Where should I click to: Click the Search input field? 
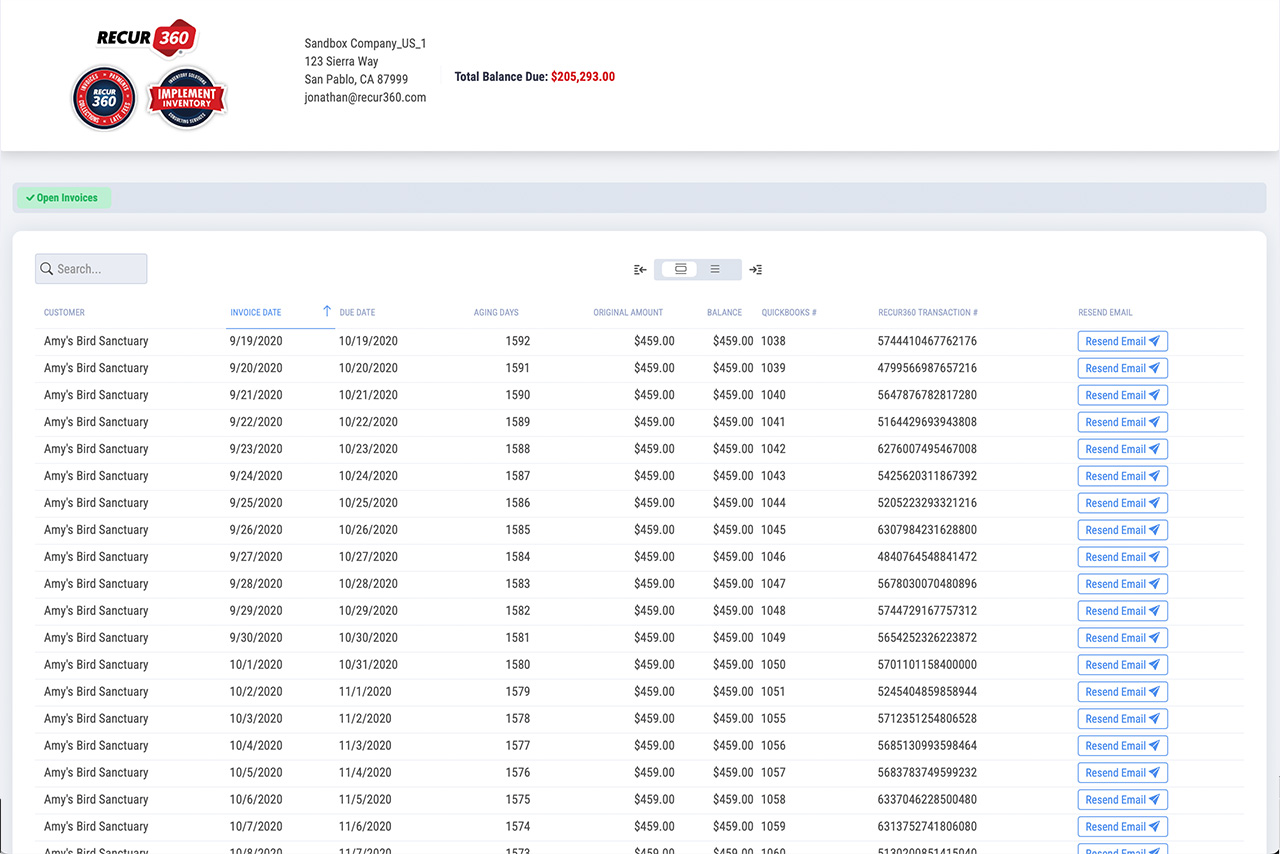pyautogui.click(x=99, y=269)
